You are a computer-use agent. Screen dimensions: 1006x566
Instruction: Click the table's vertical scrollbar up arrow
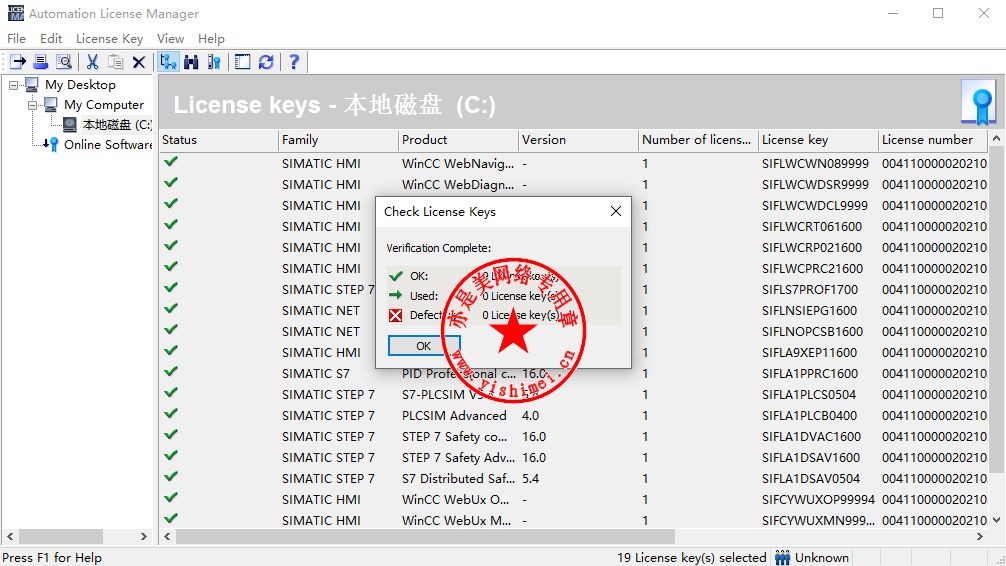click(996, 138)
